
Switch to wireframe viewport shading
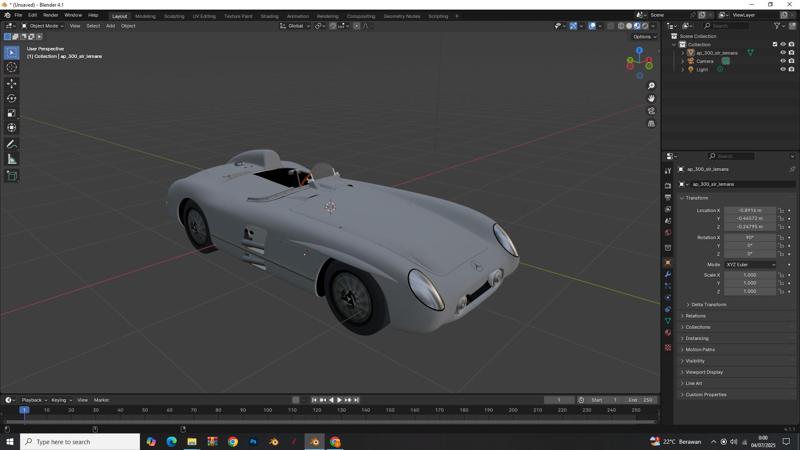(621, 26)
